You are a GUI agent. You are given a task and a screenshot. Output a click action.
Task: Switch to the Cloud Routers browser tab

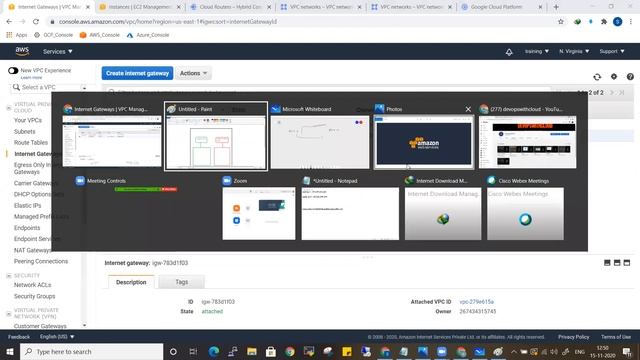click(231, 7)
